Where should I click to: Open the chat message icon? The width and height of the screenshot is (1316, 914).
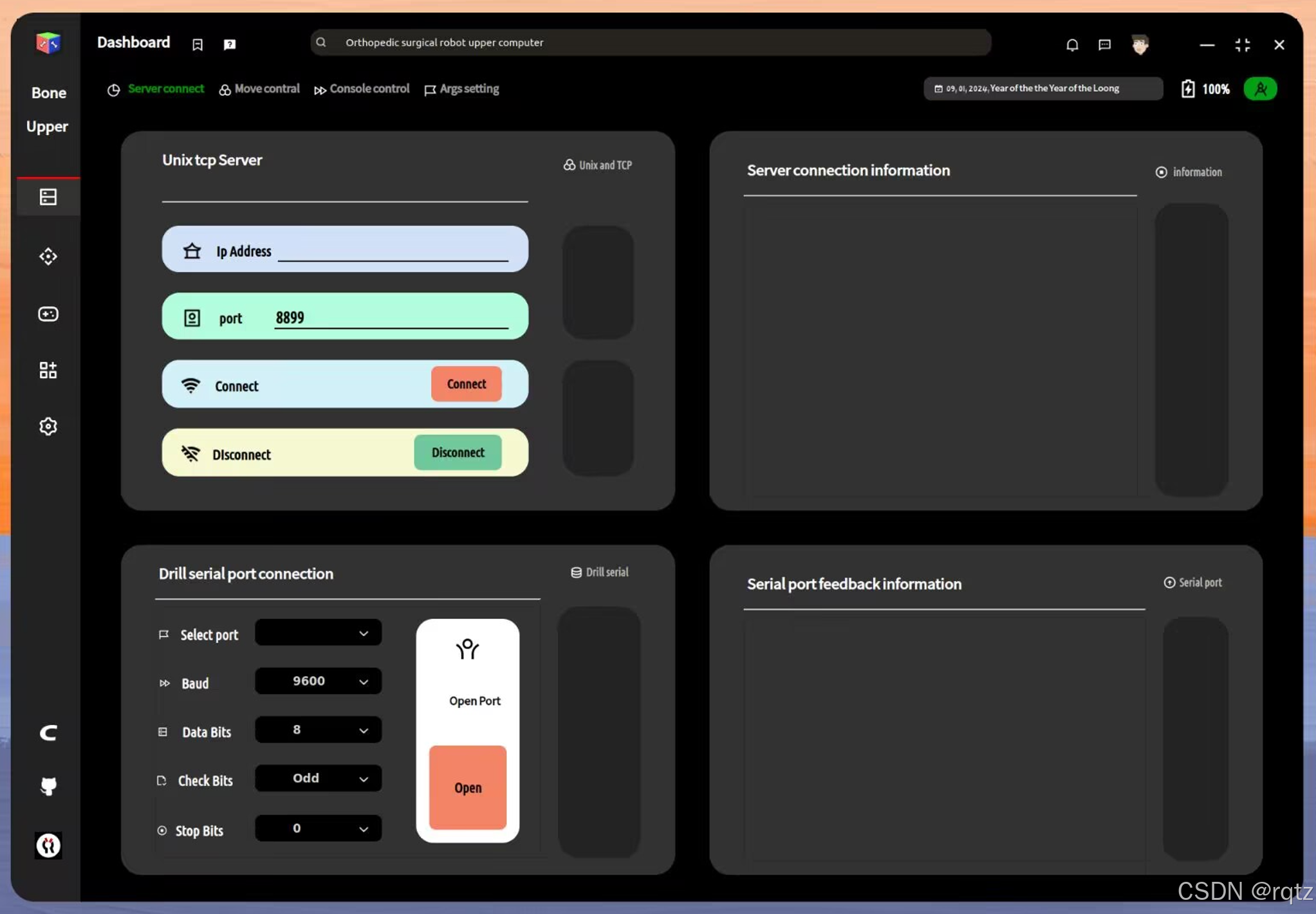click(x=1104, y=44)
